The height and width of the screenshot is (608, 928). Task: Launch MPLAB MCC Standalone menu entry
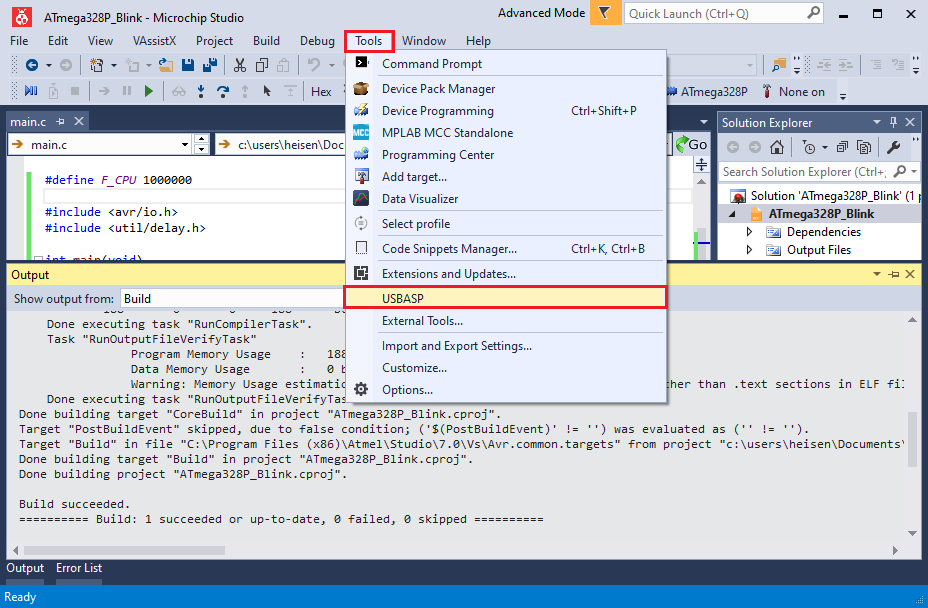click(x=506, y=133)
